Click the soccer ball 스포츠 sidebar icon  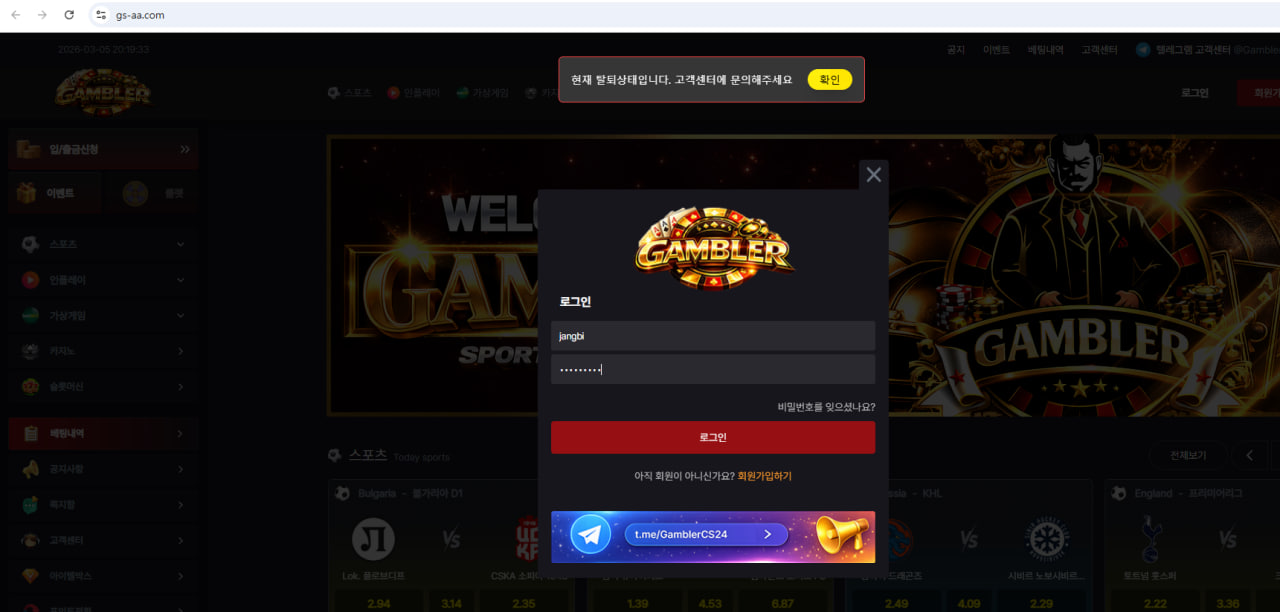pos(30,244)
